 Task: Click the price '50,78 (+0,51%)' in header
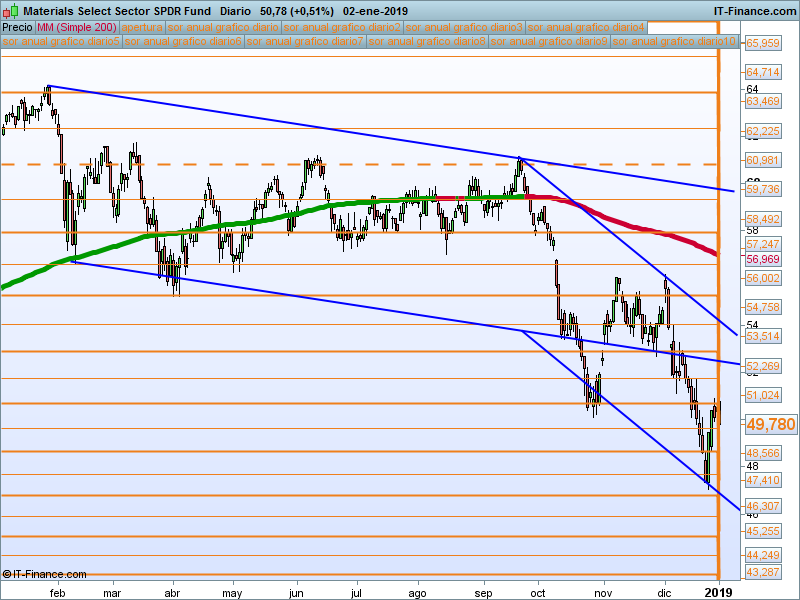point(296,11)
